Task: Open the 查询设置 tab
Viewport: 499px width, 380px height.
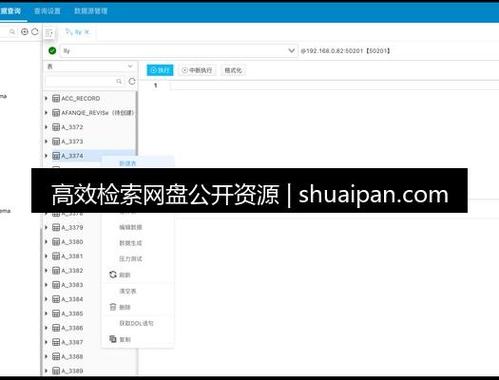Action: click(x=47, y=11)
